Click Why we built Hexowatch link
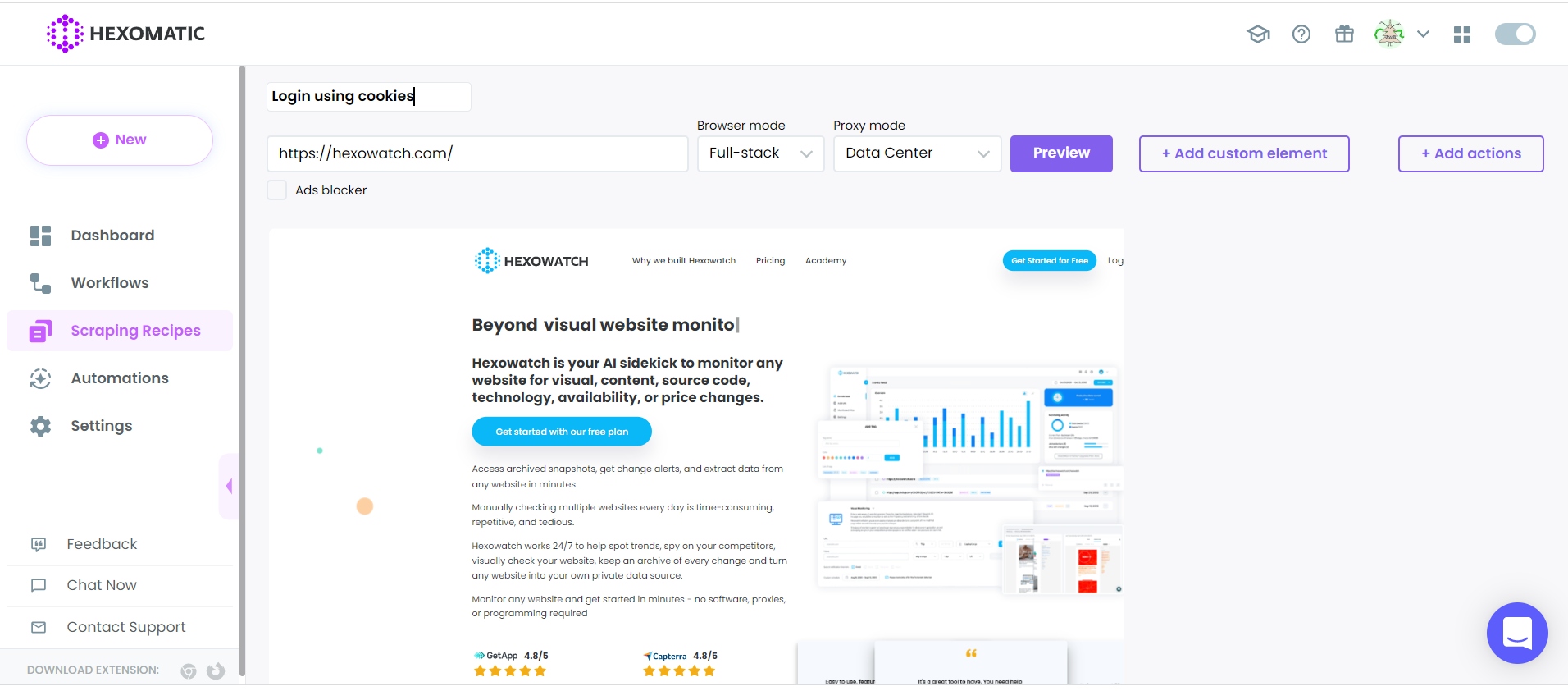This screenshot has height=691, width=1568. (x=684, y=261)
